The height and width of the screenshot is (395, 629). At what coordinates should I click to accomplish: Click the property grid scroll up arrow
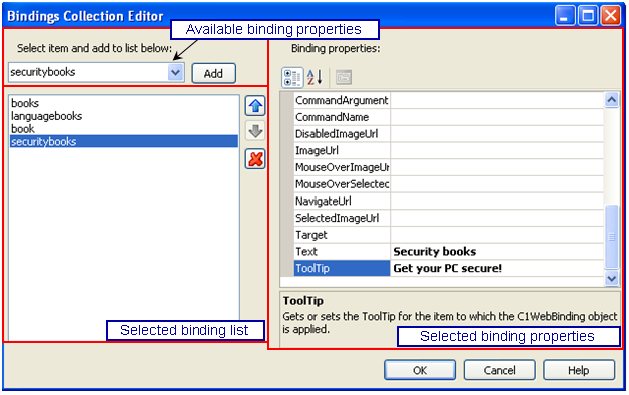(x=611, y=99)
